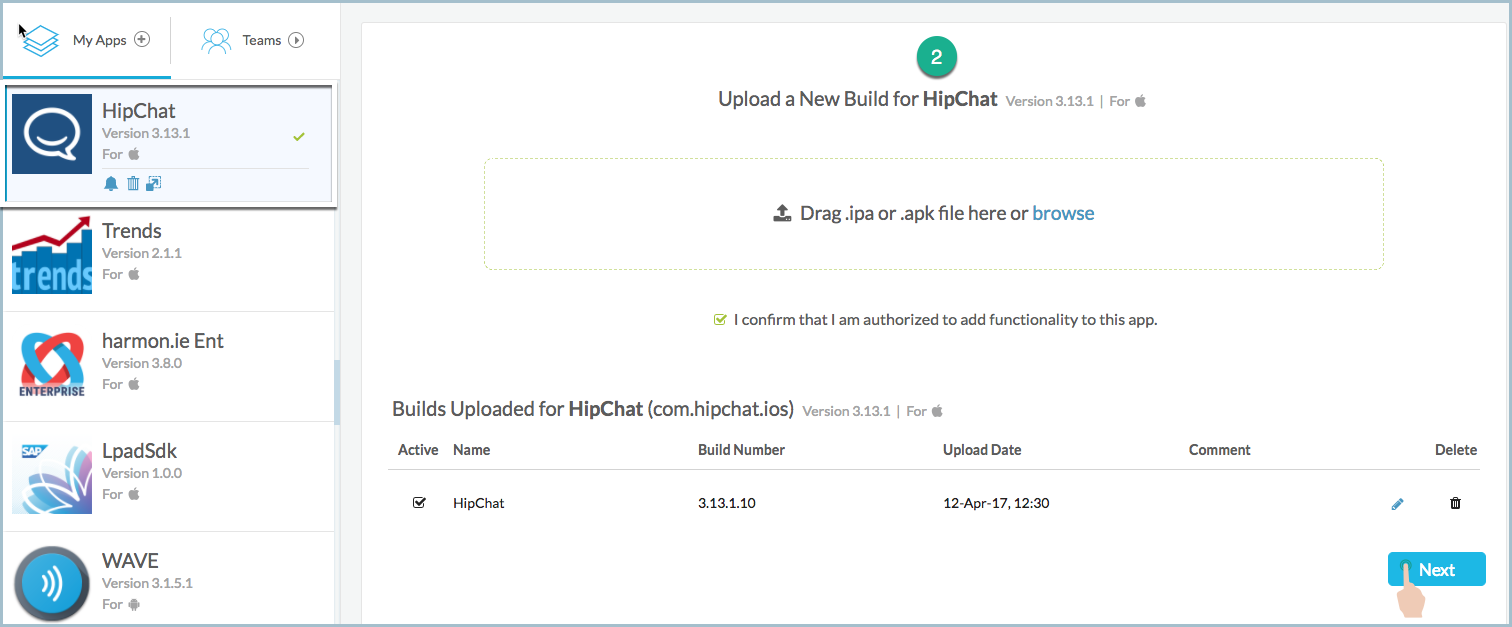Viewport: 1512px width, 627px height.
Task: Click the My Apps layers icon
Action: 41,41
